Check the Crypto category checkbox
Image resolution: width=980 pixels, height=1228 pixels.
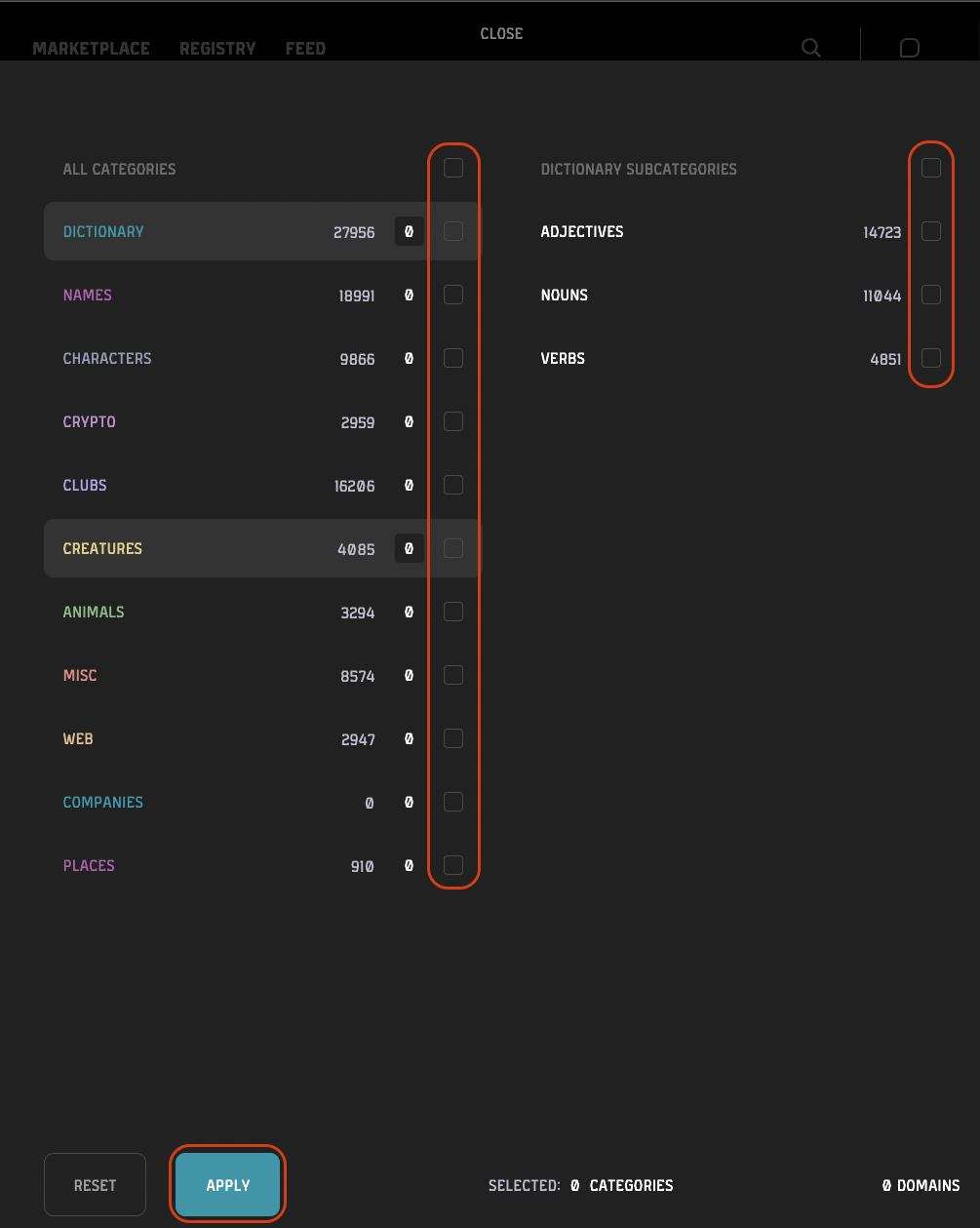(x=452, y=421)
